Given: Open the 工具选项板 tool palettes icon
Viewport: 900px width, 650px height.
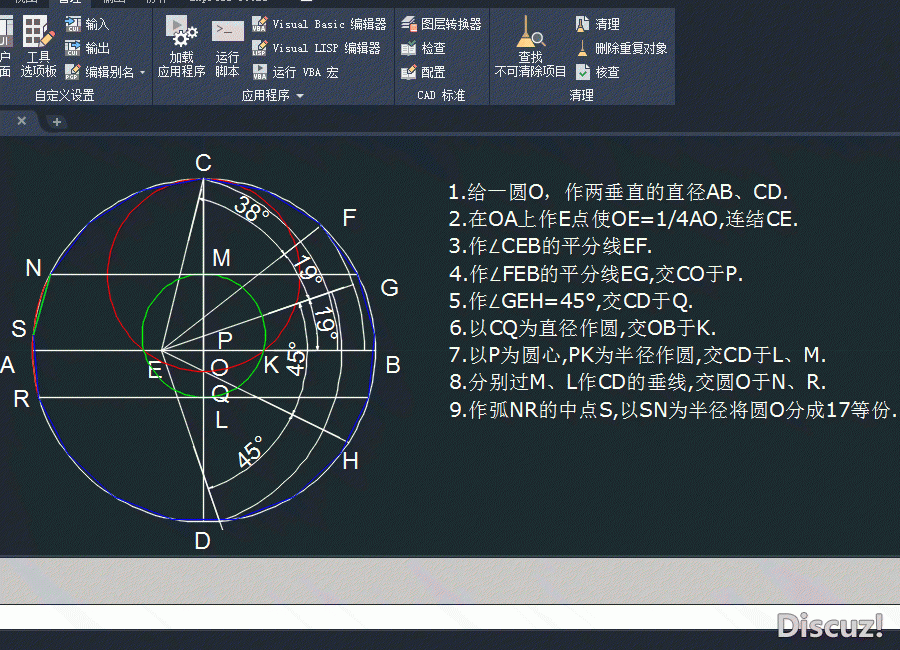Looking at the screenshot, I should pos(38,47).
